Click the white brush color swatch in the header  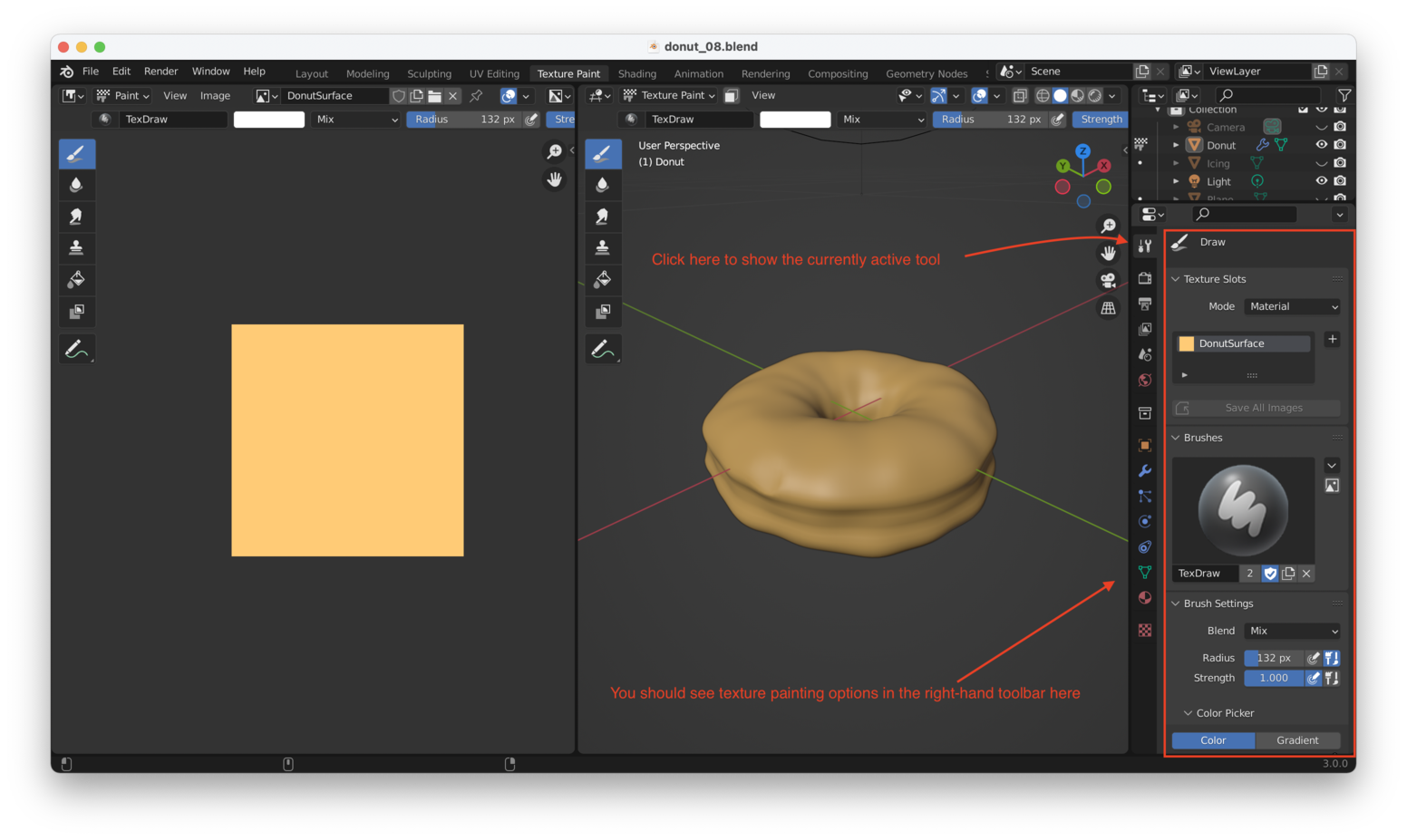coord(268,119)
